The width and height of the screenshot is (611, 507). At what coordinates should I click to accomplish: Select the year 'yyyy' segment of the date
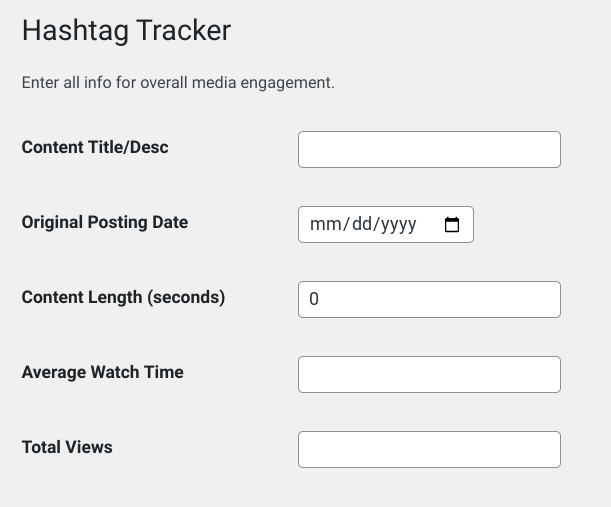[x=398, y=225]
